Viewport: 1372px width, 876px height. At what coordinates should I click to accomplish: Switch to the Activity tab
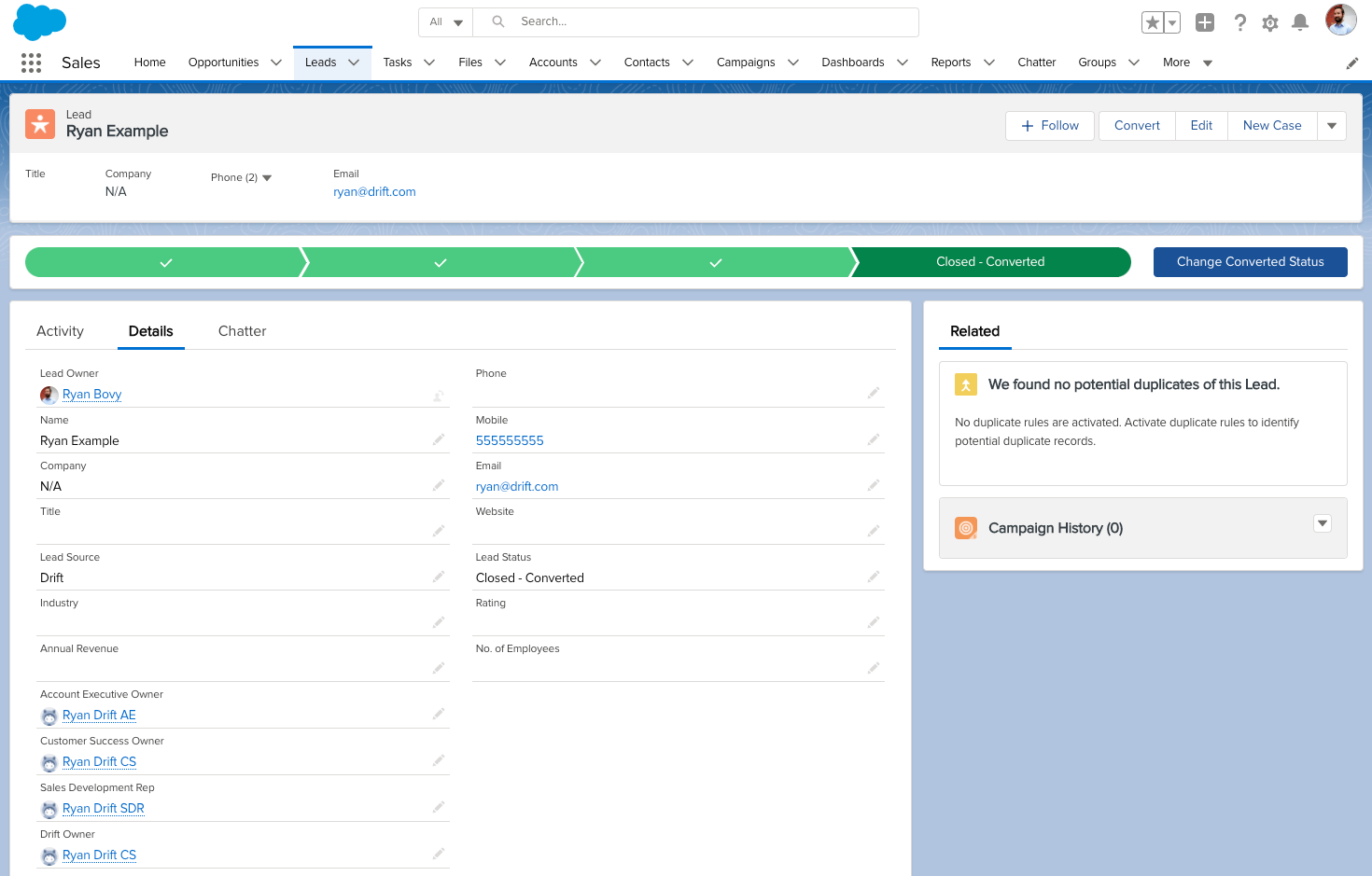click(60, 331)
